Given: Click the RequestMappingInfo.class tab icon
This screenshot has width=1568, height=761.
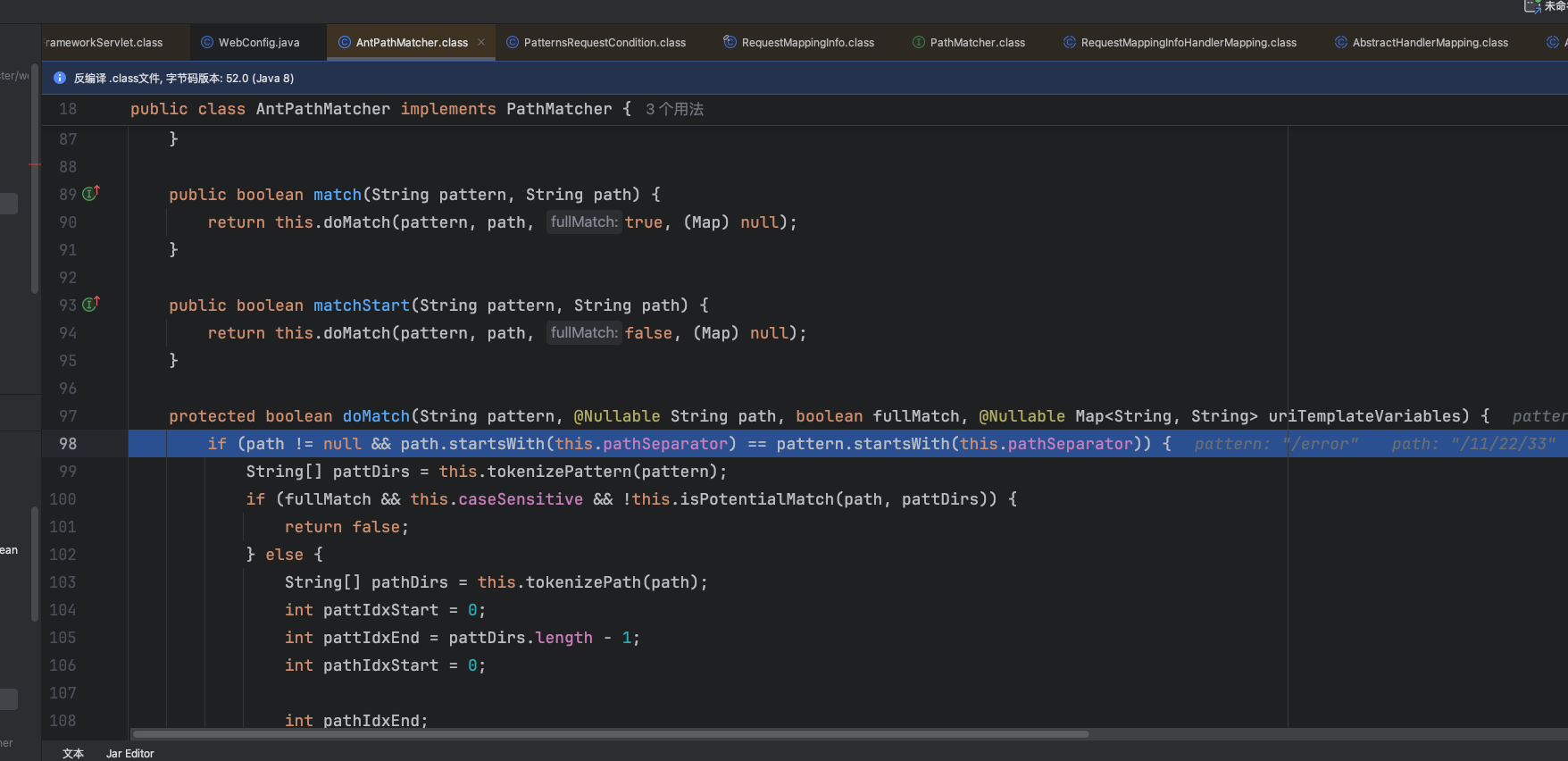Looking at the screenshot, I should click(730, 42).
